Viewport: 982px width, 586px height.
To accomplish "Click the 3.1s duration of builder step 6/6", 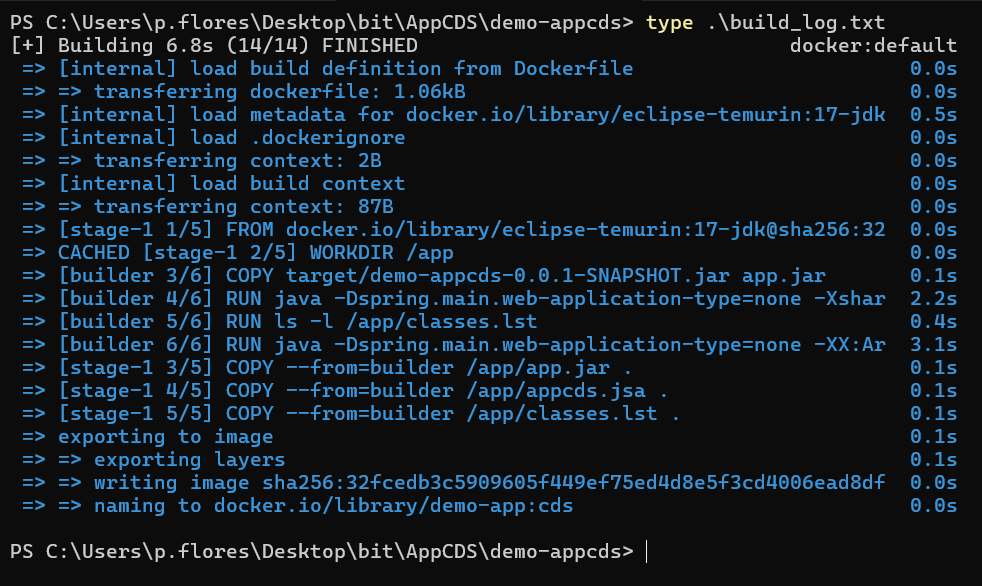I will tap(933, 345).
